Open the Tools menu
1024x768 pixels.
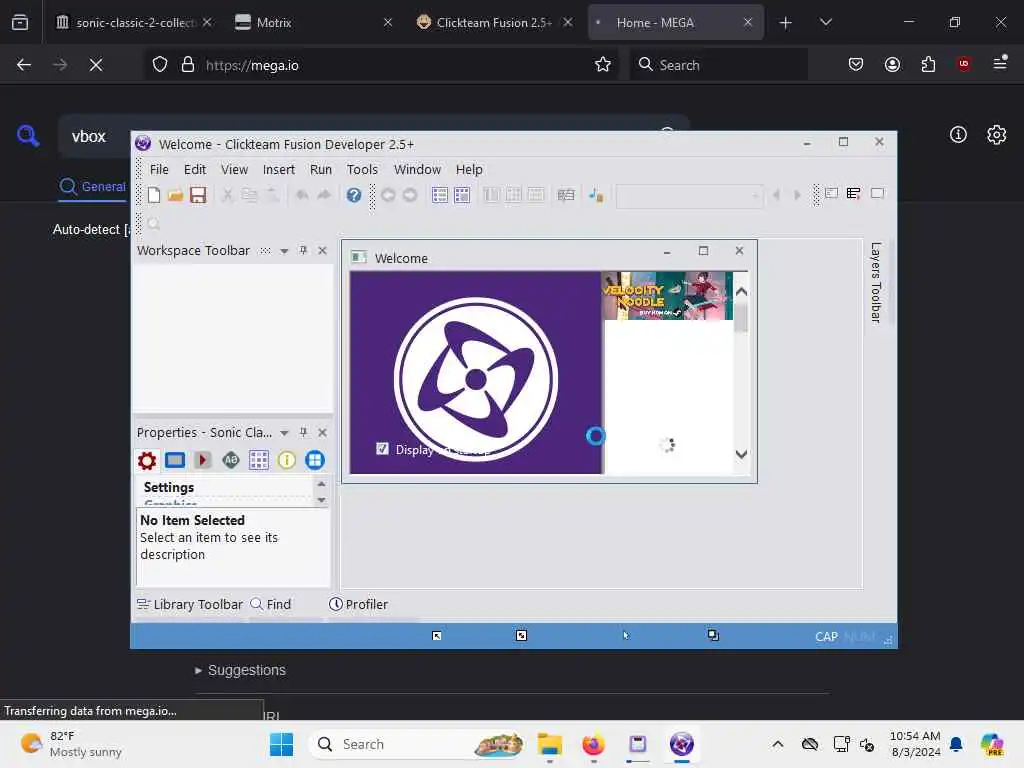point(362,169)
